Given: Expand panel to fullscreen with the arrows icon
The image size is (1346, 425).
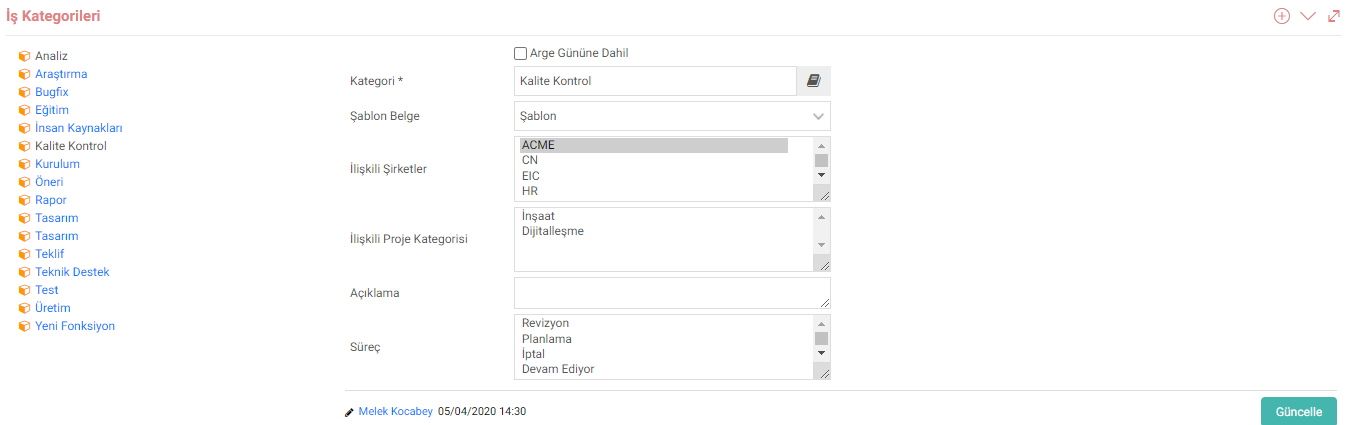Looking at the screenshot, I should pyautogui.click(x=1334, y=16).
